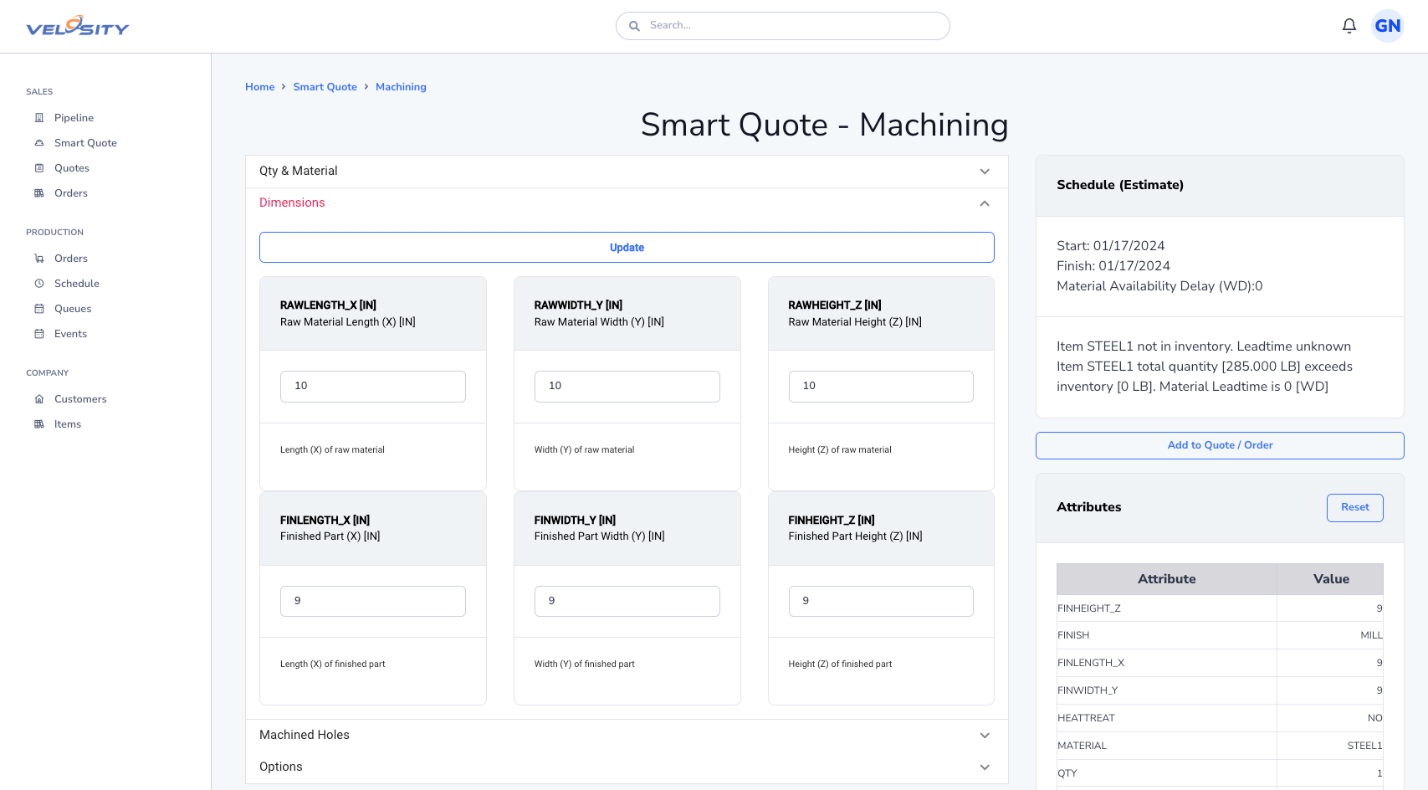Image resolution: width=1428 pixels, height=790 pixels.
Task: Expand the Options section chevron
Action: coord(984,767)
